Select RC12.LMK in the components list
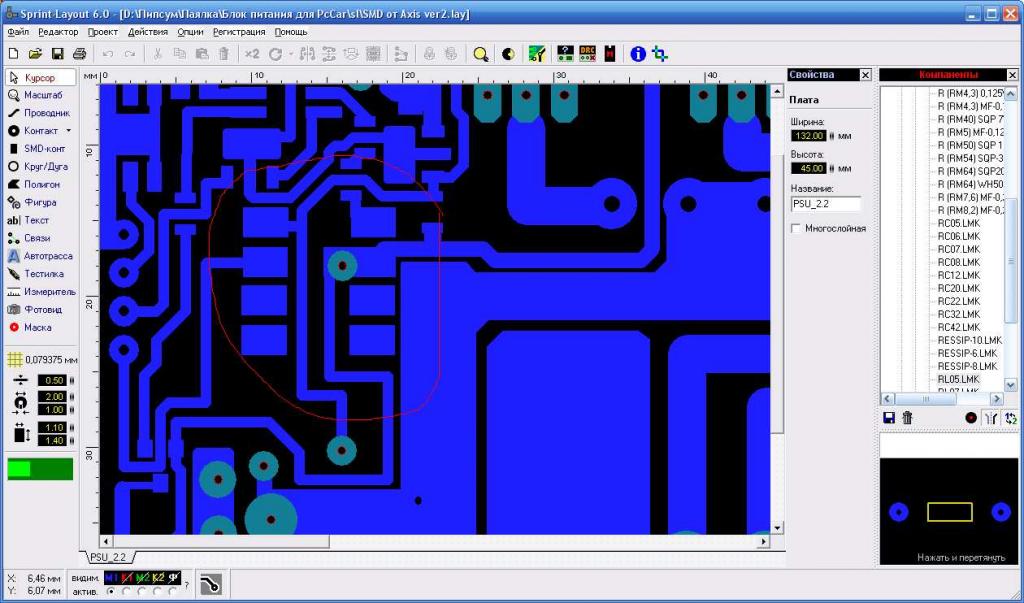The height and width of the screenshot is (603, 1024). 958,275
